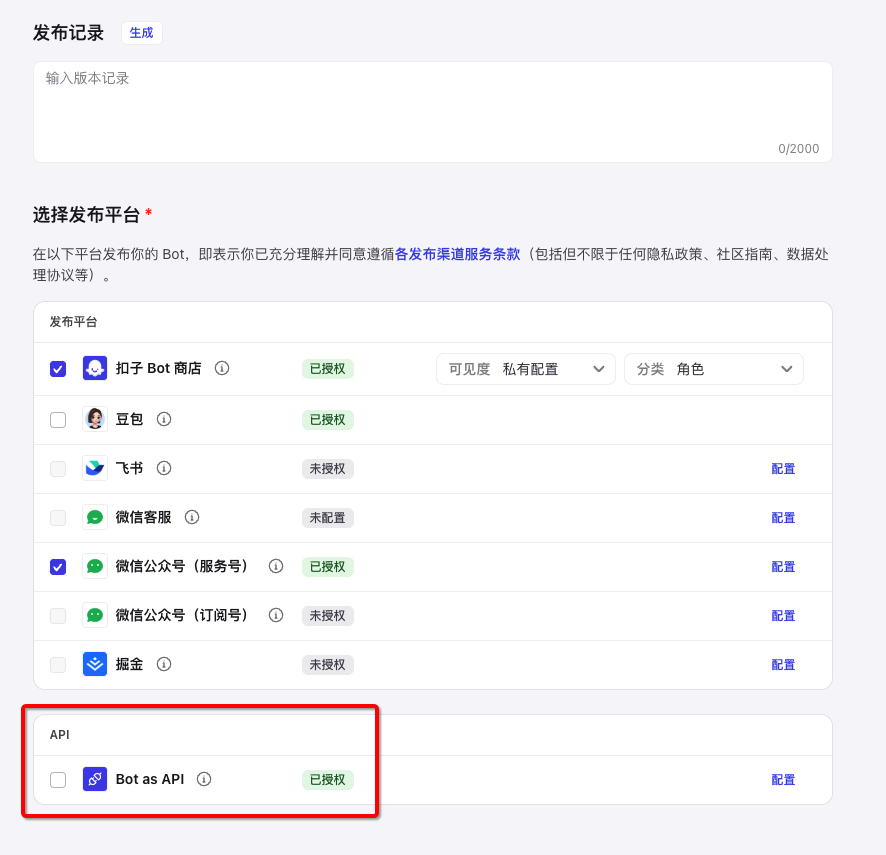Screen dimensions: 886x855
Task: Click the 未授权 badge for 掘金
Action: [x=328, y=665]
